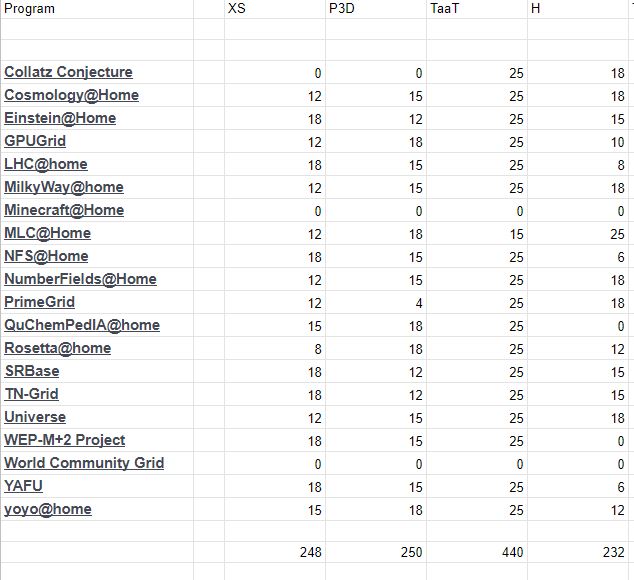Select the Program header cell
The height and width of the screenshot is (580, 634).
tap(30, 9)
